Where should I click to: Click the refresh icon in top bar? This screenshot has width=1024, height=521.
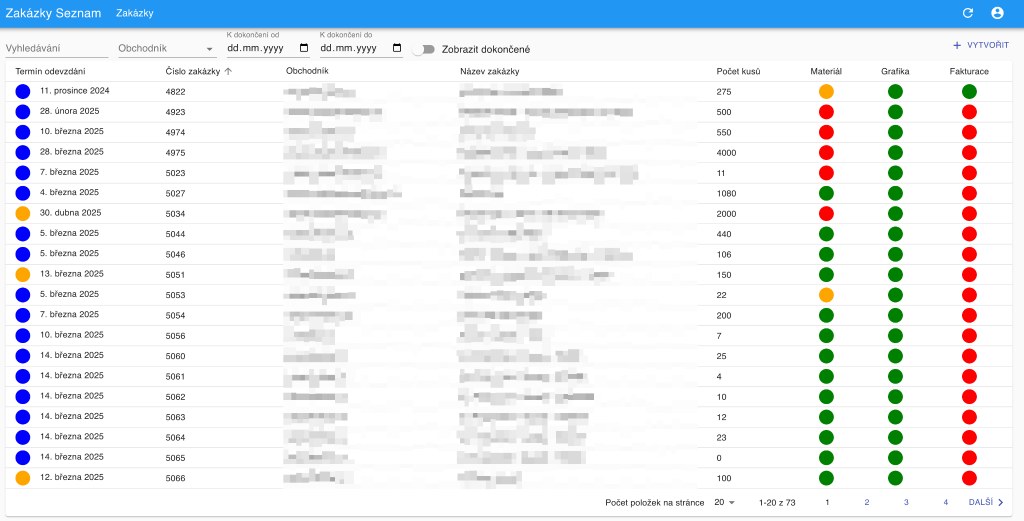pos(967,13)
